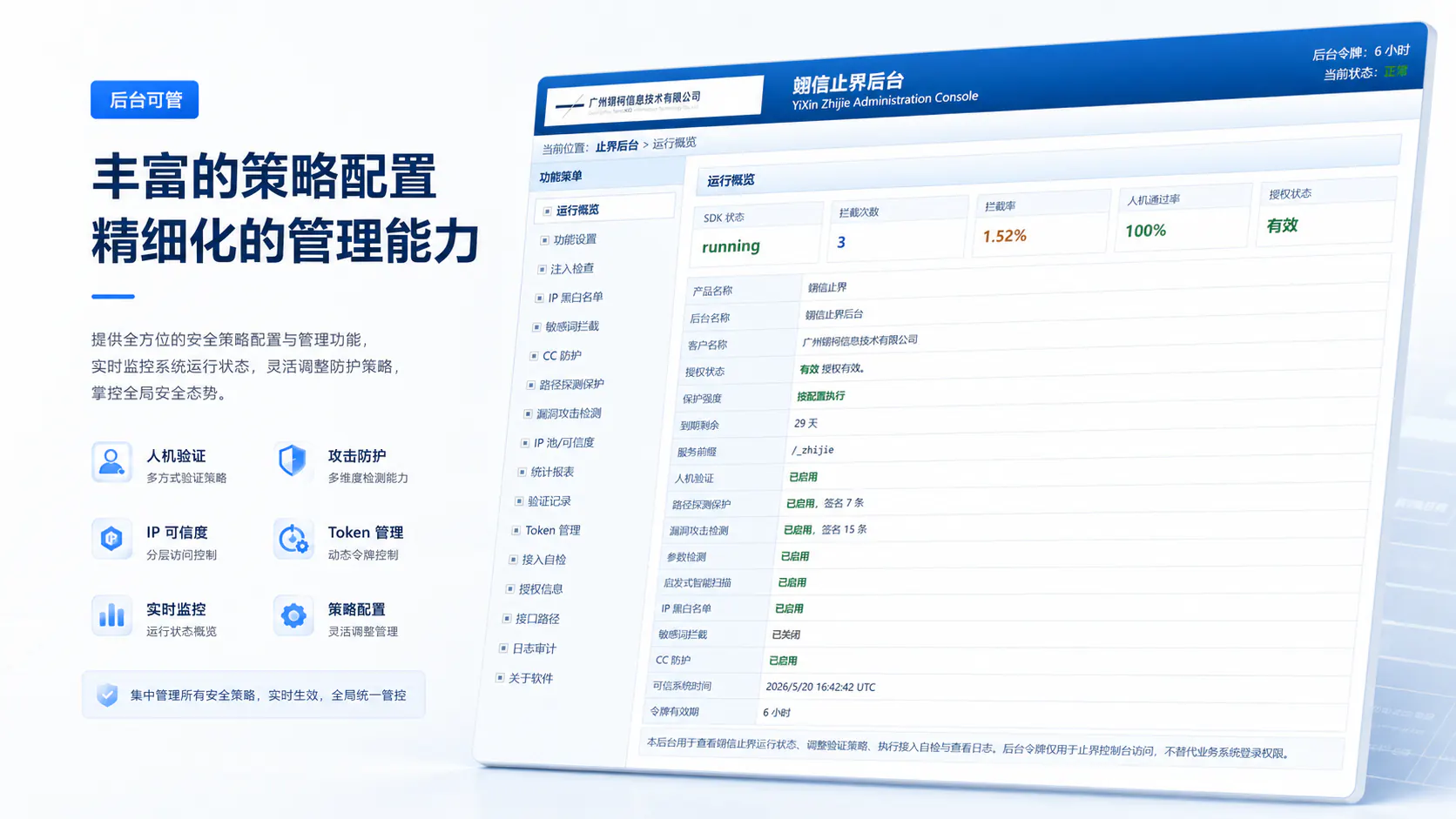
Task: Click the 策略配置 gear icon
Action: (293, 615)
